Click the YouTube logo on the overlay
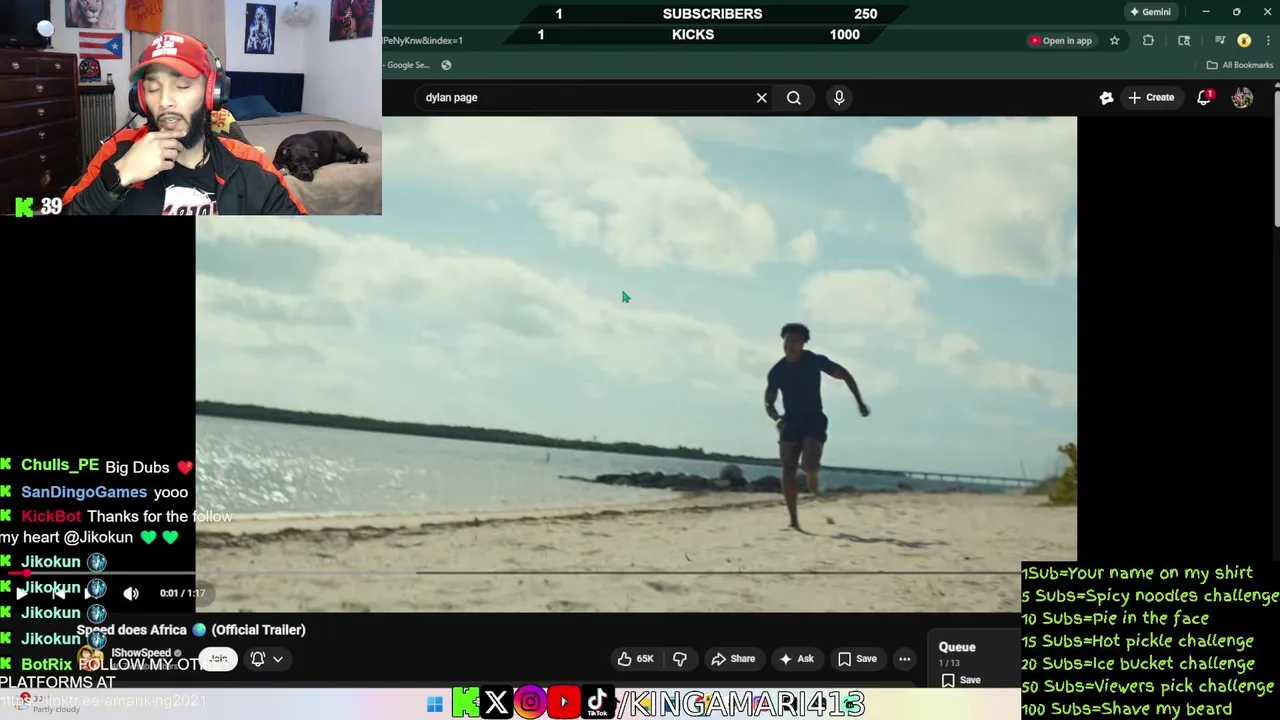Image resolution: width=1280 pixels, height=720 pixels. [x=564, y=703]
